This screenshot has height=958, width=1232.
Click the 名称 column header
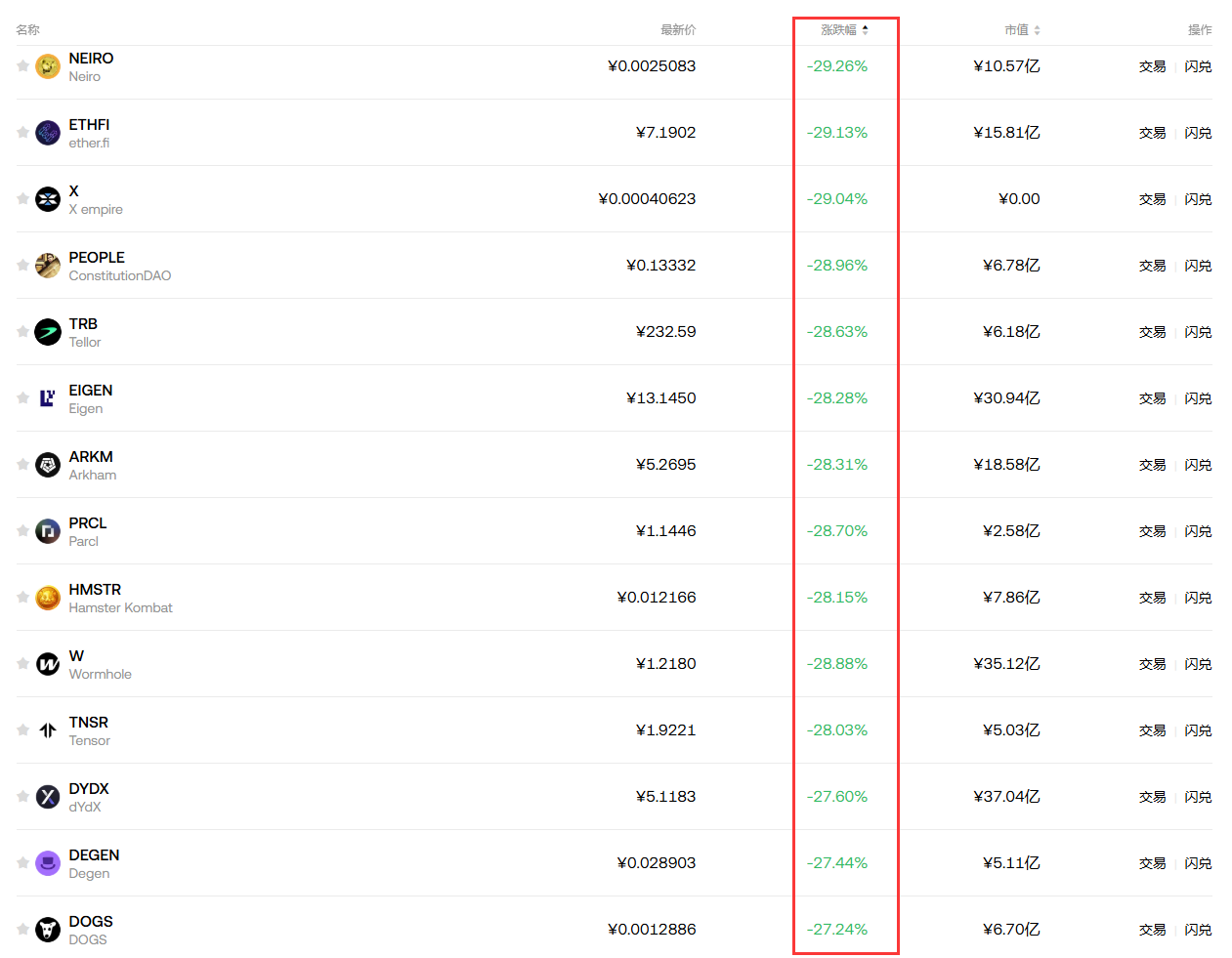pyautogui.click(x=27, y=30)
